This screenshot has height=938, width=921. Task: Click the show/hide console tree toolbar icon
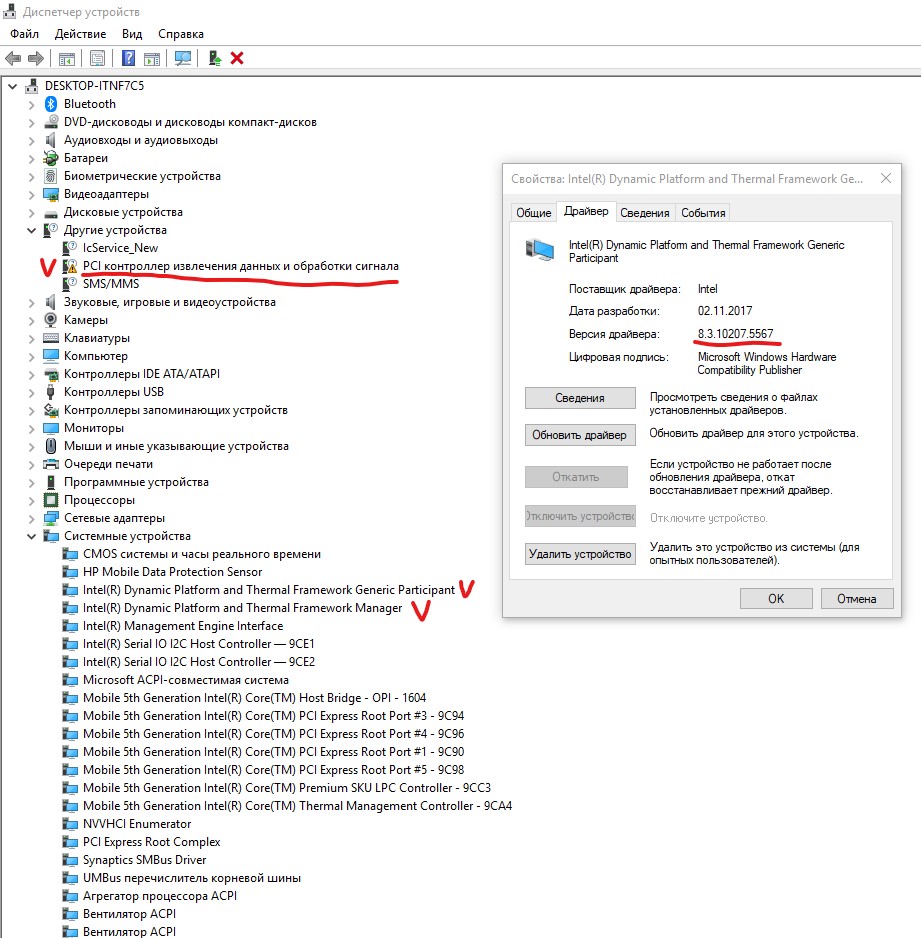pyautogui.click(x=67, y=59)
